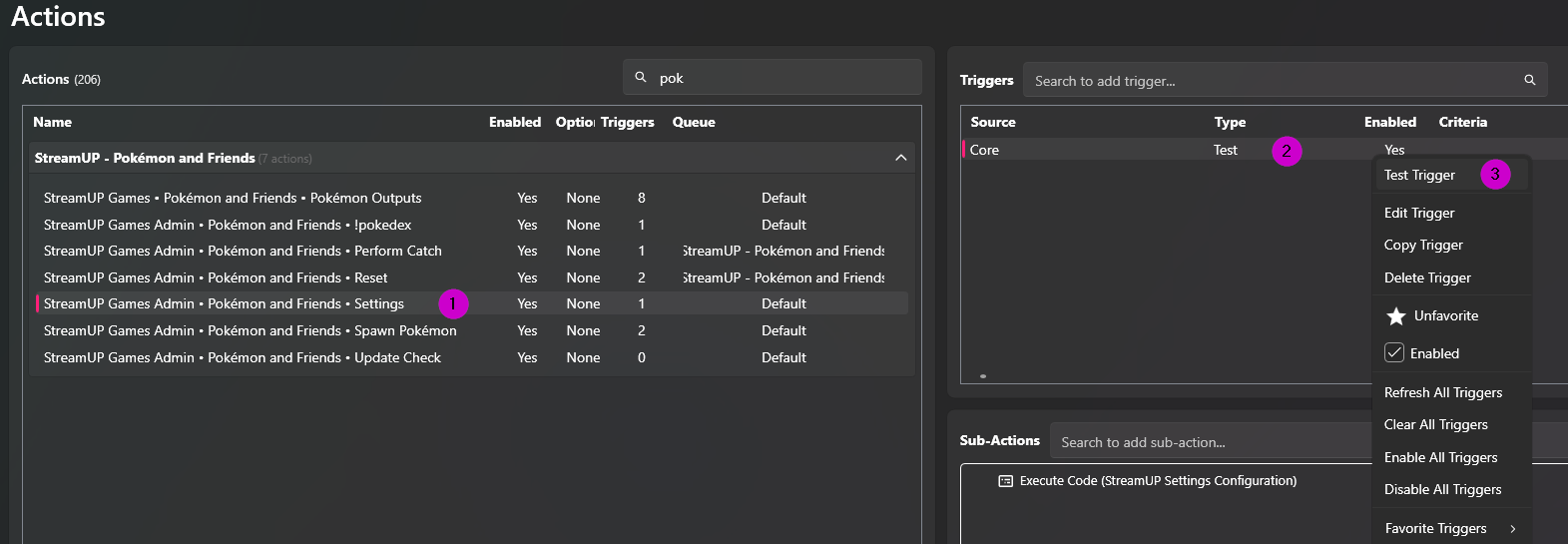Image resolution: width=1568 pixels, height=544 pixels.
Task: Click the Options column header in Actions
Action: click(x=575, y=122)
